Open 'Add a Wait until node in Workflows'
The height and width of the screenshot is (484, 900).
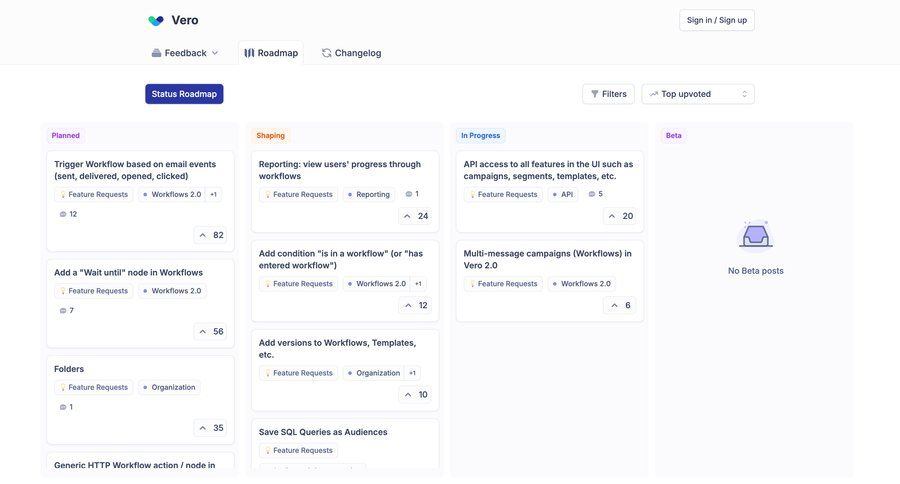tap(129, 273)
